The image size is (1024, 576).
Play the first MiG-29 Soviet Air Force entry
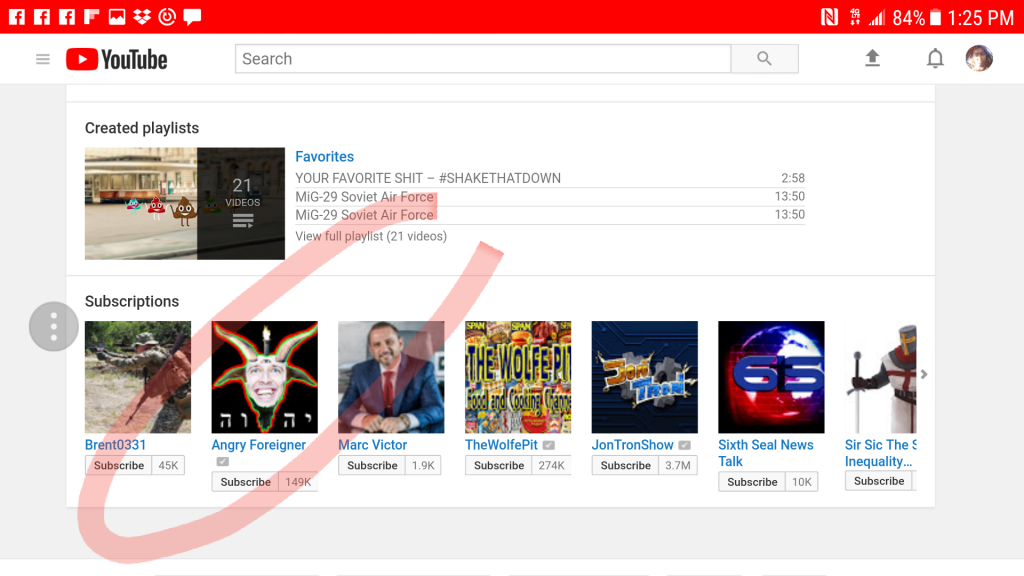pyautogui.click(x=364, y=197)
